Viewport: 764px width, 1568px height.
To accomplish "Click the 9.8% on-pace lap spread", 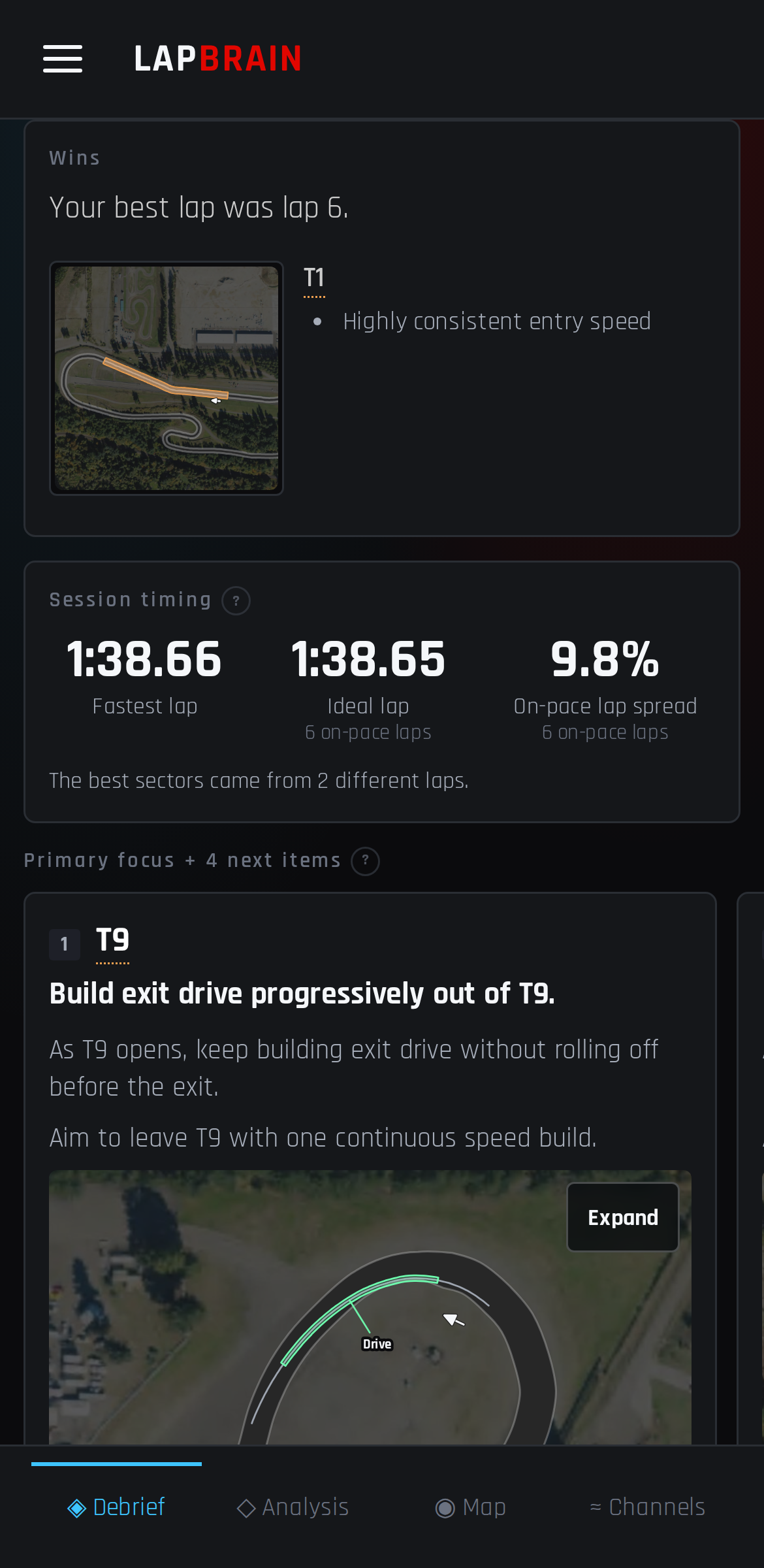I will click(x=605, y=659).
